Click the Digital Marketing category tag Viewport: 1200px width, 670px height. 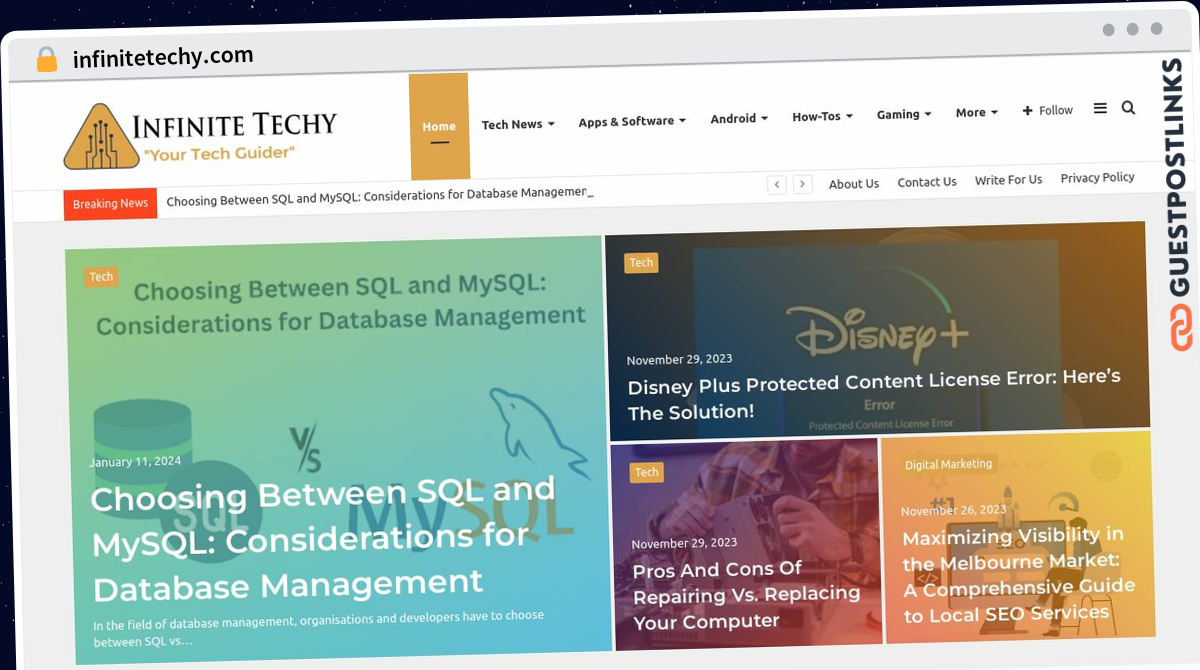pyautogui.click(x=948, y=464)
